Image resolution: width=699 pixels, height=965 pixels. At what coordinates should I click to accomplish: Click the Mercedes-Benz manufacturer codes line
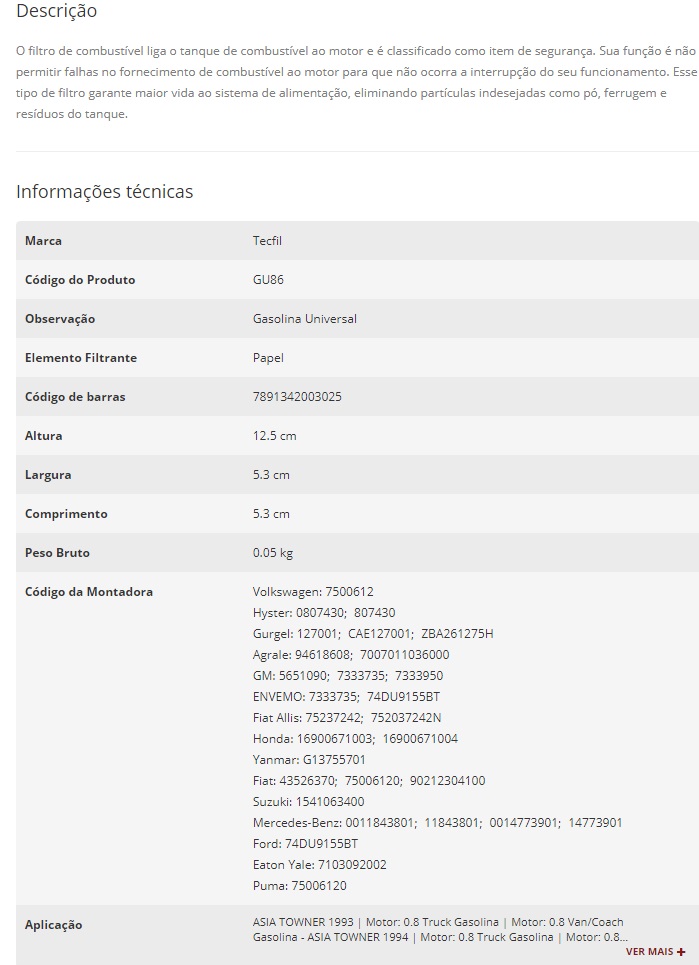click(437, 823)
